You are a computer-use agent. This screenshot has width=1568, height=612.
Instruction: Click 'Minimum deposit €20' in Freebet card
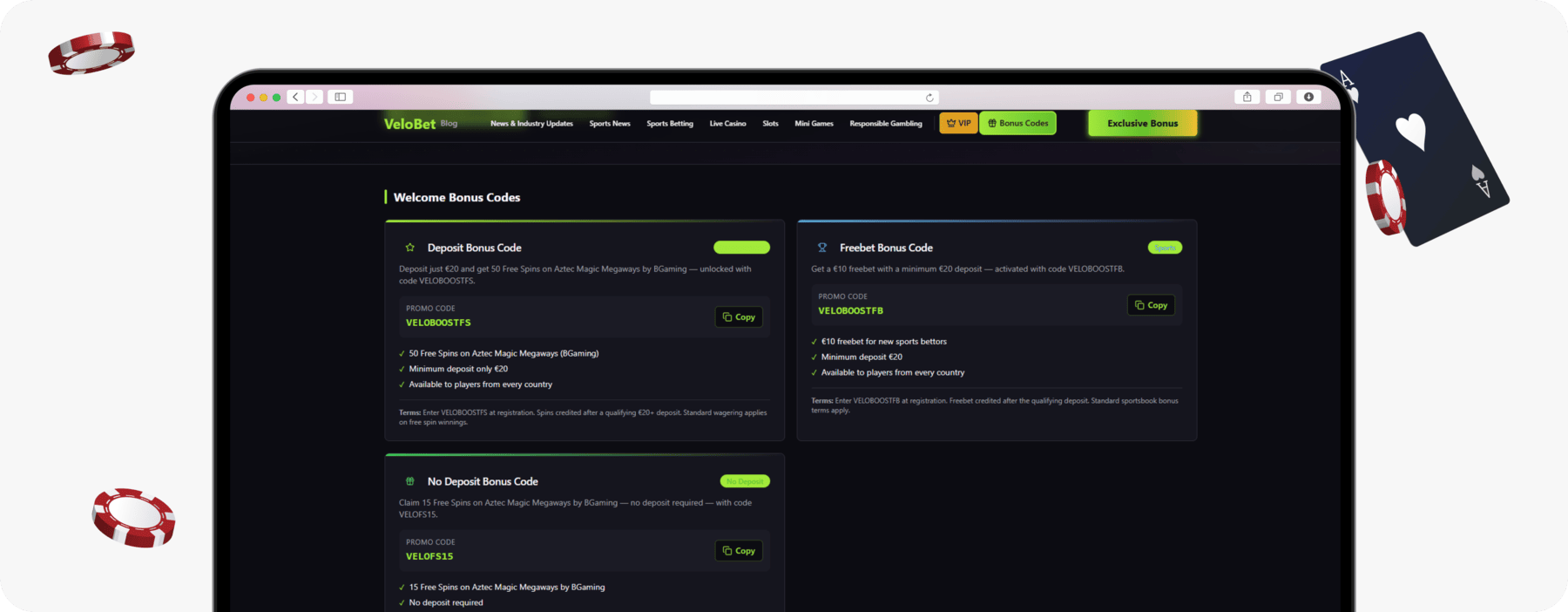[x=862, y=357]
